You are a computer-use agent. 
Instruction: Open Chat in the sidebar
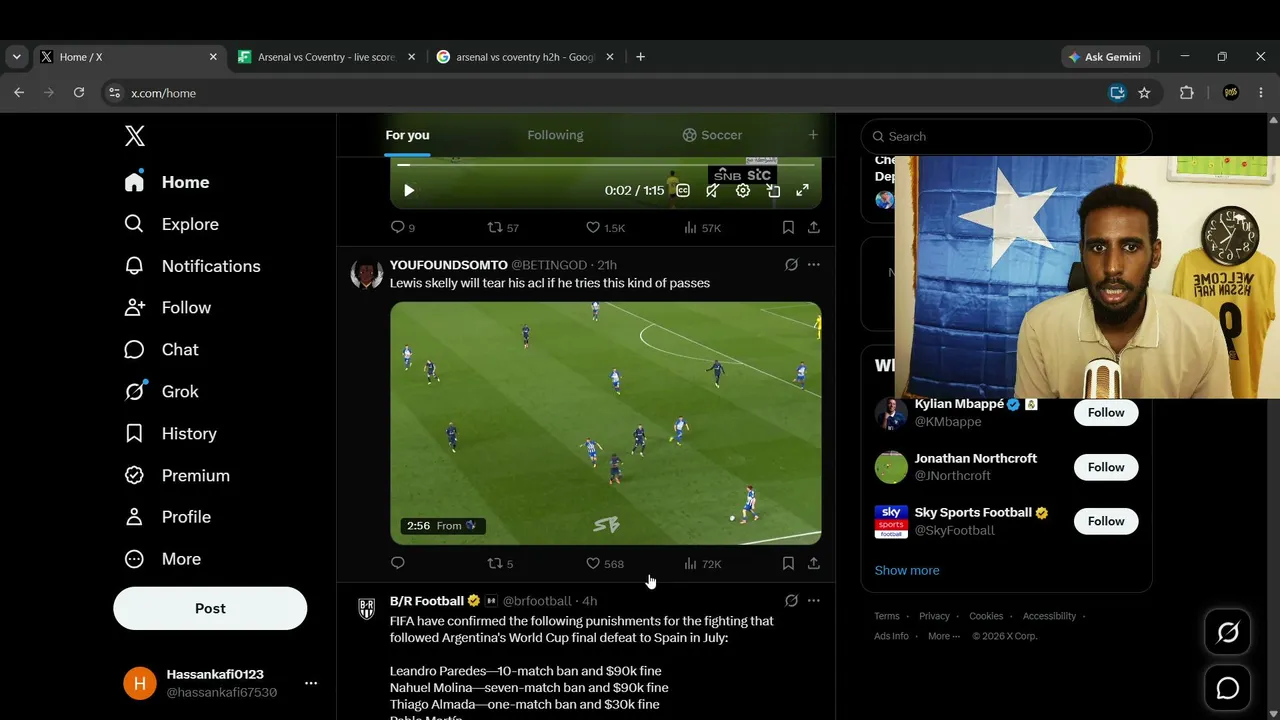coord(161,350)
